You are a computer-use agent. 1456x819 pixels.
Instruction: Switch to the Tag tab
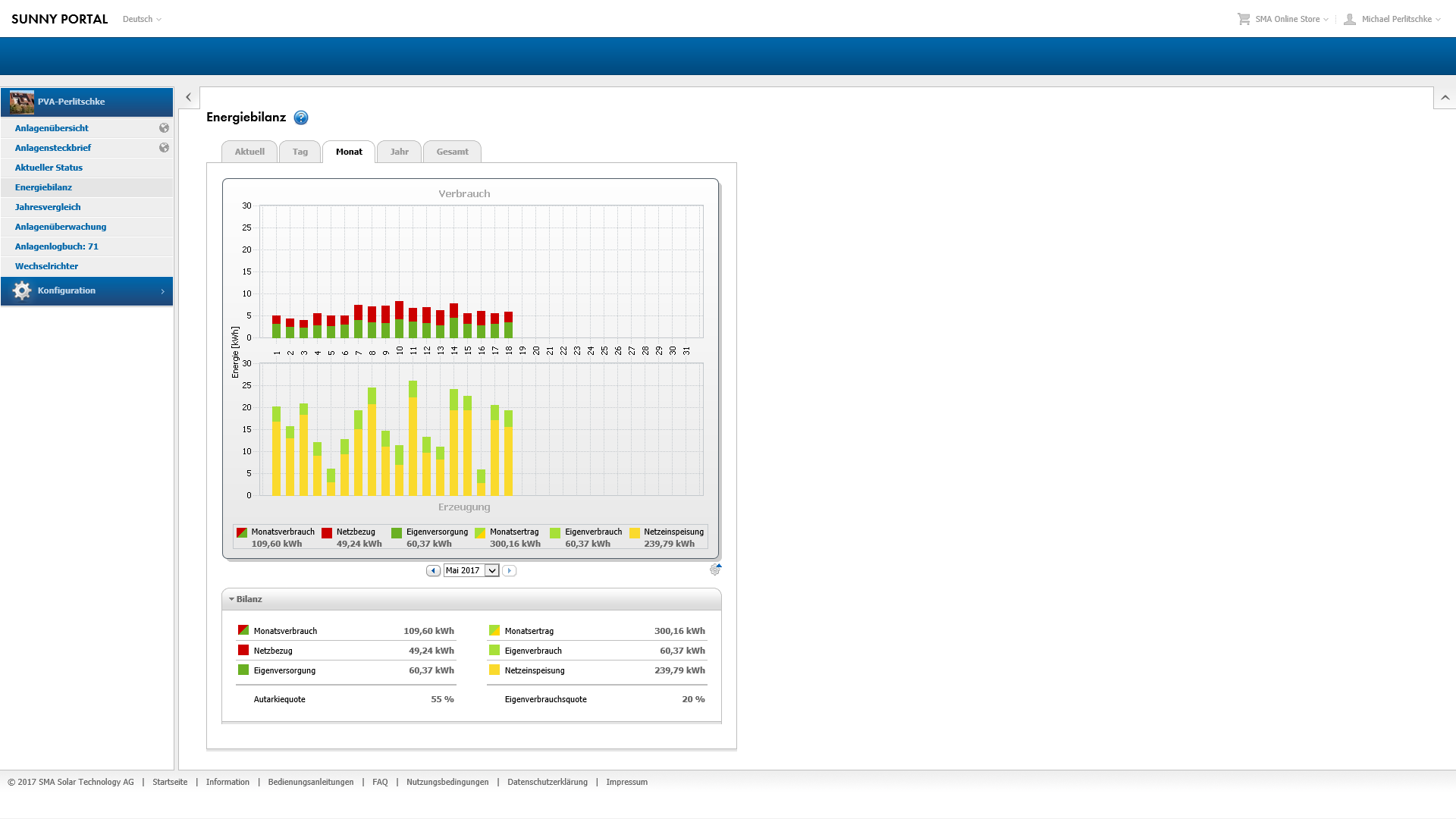(x=300, y=152)
